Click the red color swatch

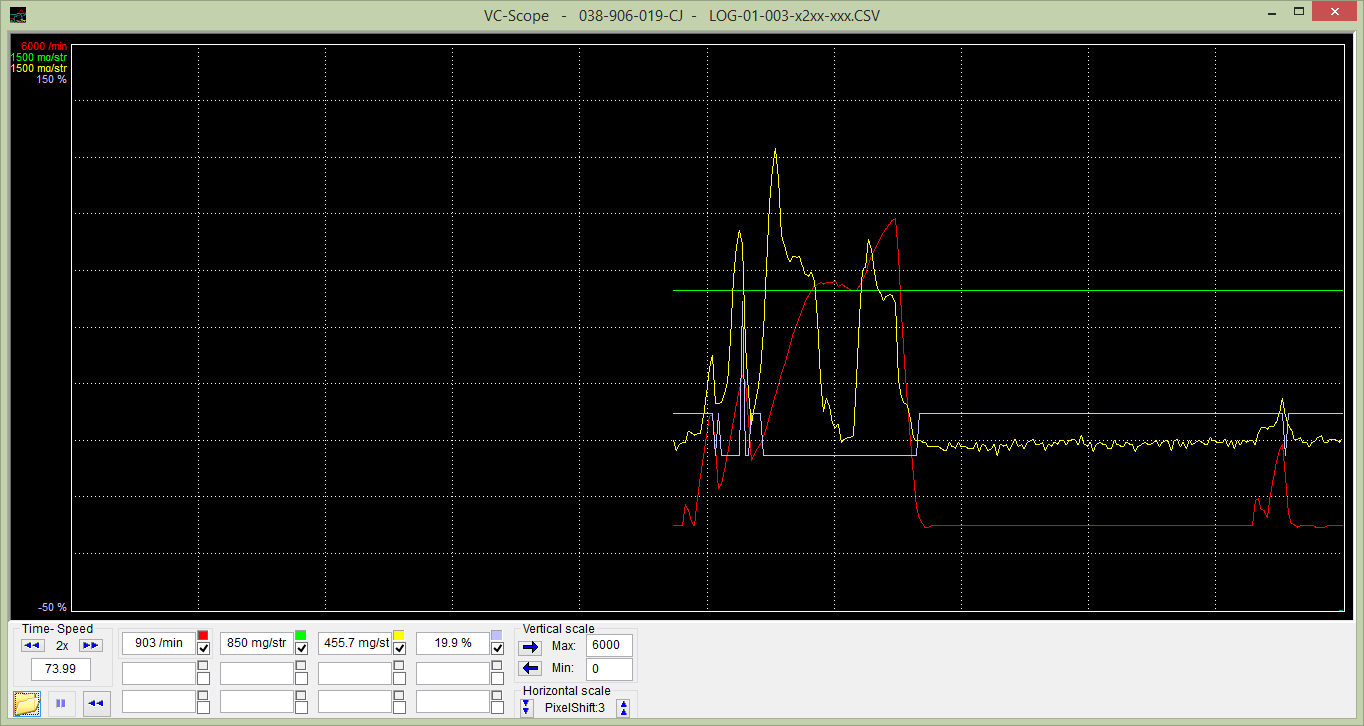click(x=203, y=636)
